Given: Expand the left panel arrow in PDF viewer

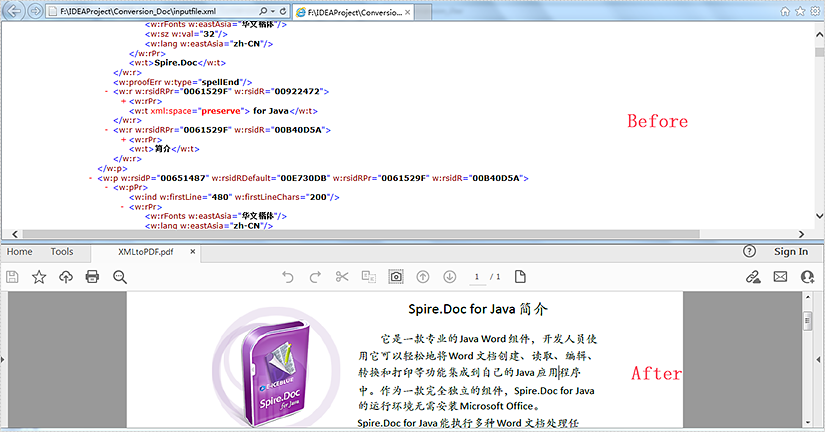Looking at the screenshot, I should [3, 360].
